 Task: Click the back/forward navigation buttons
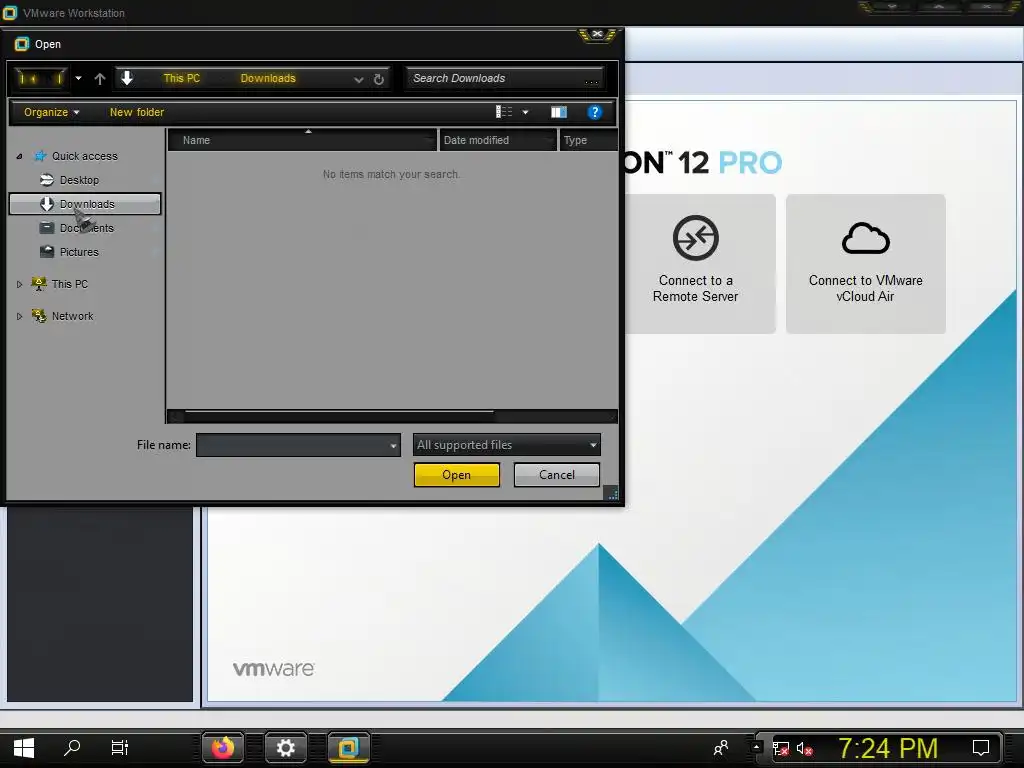pyautogui.click(x=40, y=79)
